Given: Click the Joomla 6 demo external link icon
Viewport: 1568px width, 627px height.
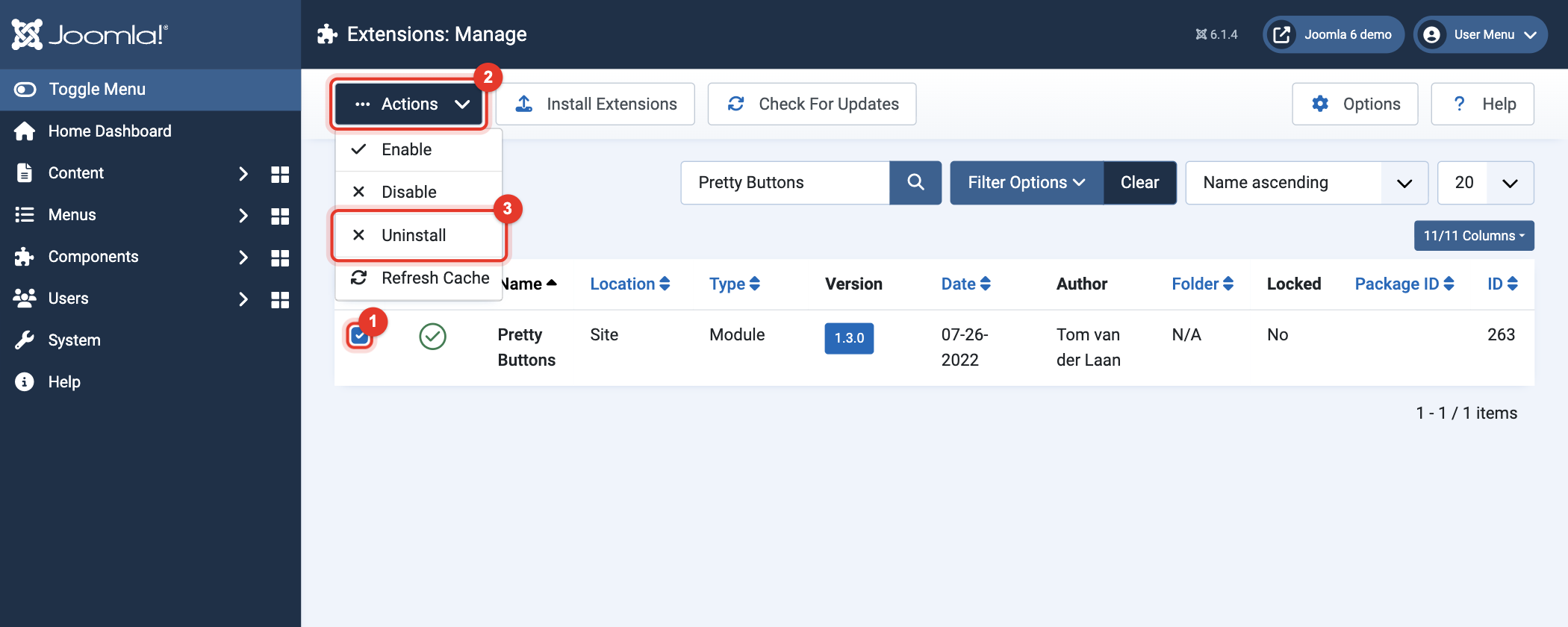Looking at the screenshot, I should point(1282,34).
